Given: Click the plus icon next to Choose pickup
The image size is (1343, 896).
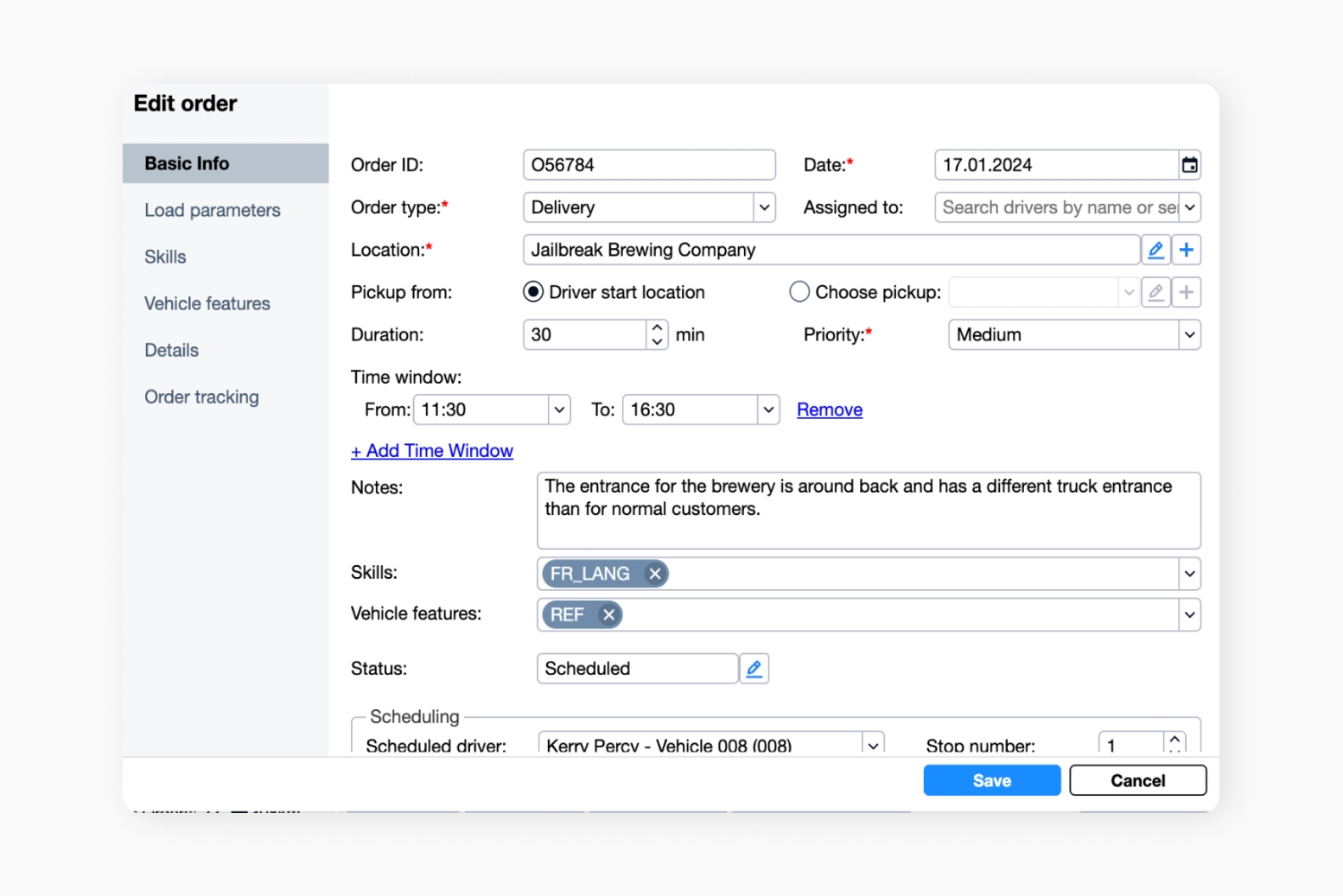Looking at the screenshot, I should tap(1187, 292).
